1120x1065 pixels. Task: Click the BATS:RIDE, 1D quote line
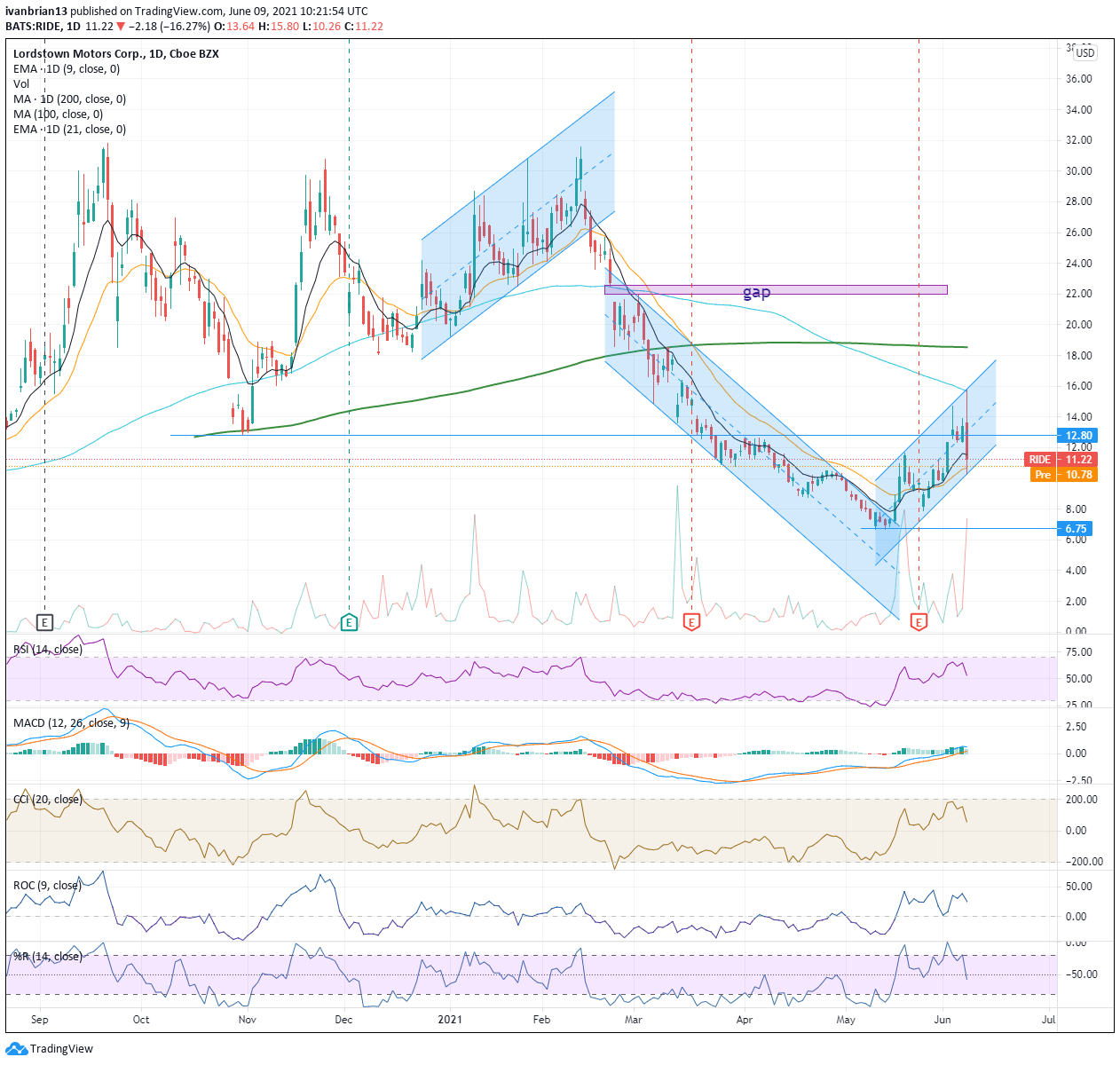[x=194, y=27]
